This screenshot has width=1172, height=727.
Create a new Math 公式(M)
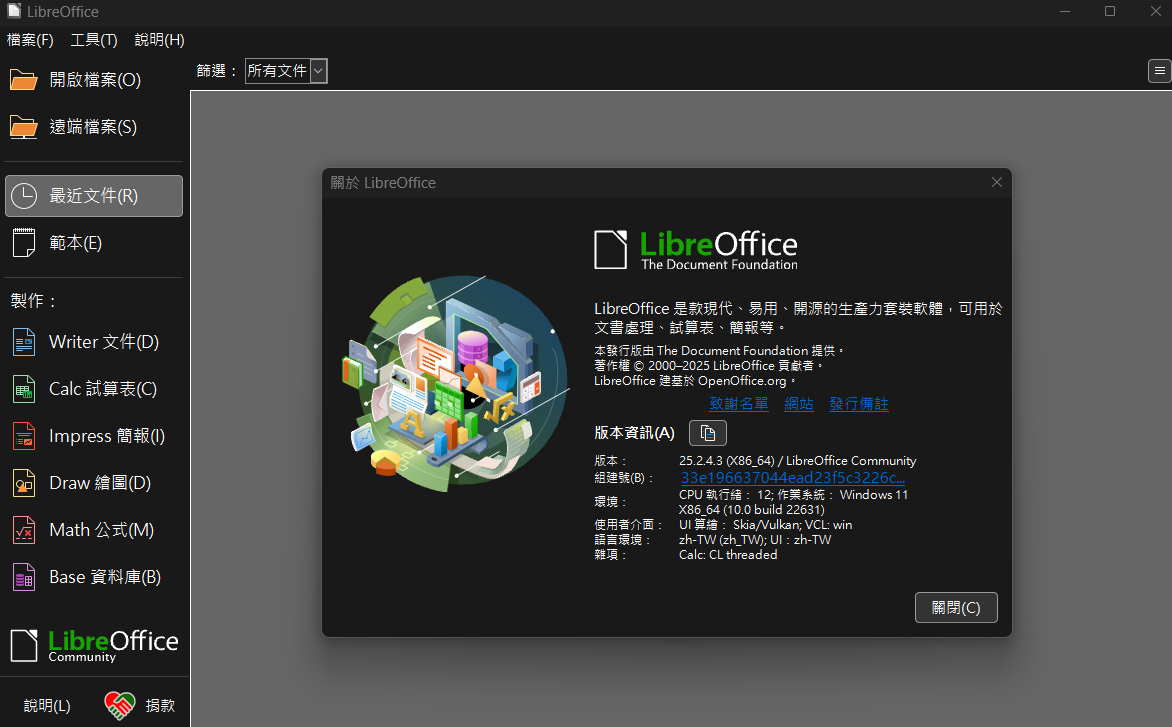point(94,530)
